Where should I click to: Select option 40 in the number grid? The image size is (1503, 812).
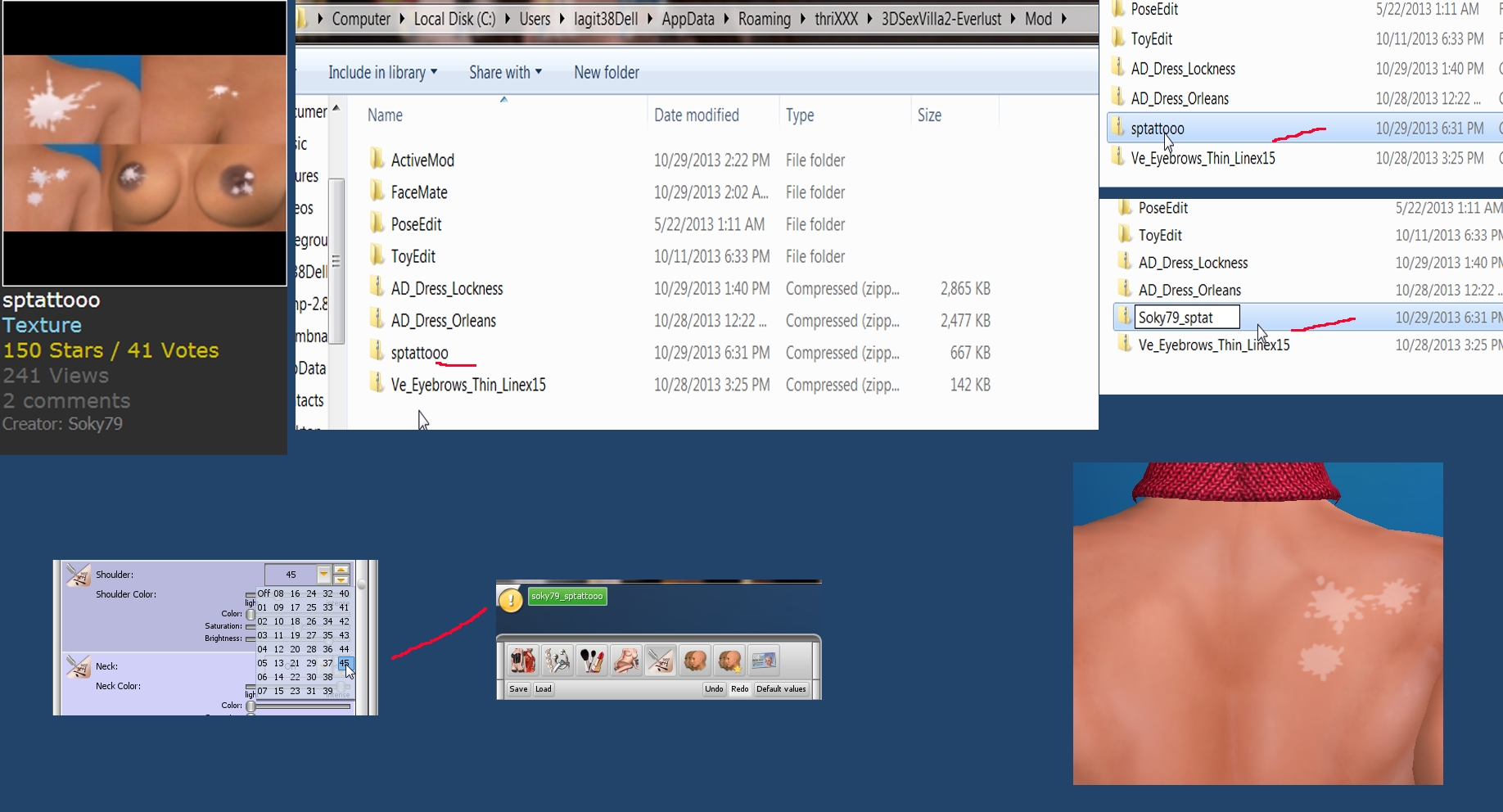point(344,593)
